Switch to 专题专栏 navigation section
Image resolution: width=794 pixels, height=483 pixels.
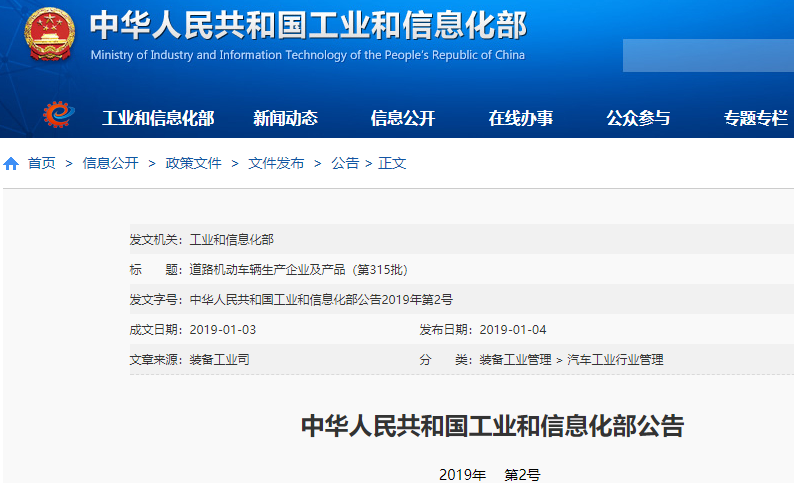pos(755,118)
